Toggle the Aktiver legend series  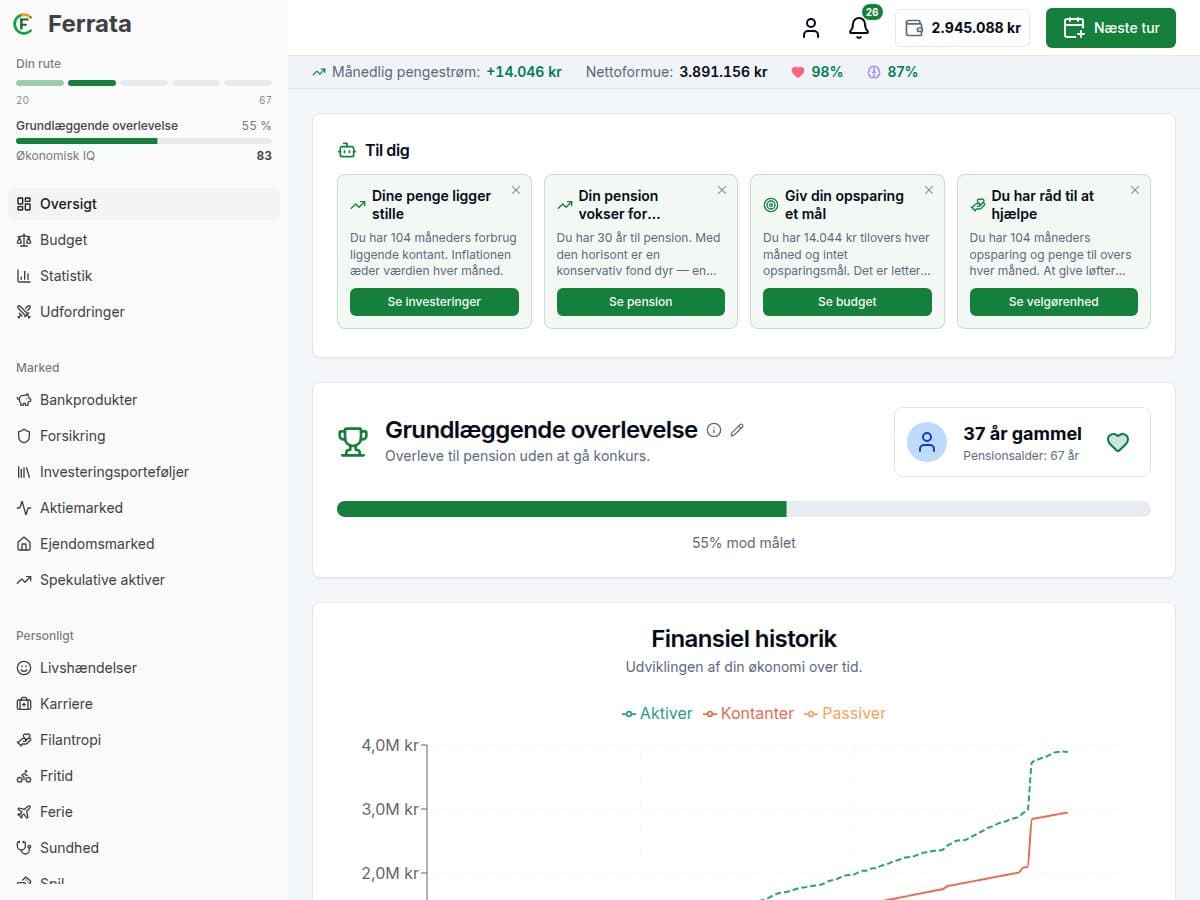tap(658, 714)
